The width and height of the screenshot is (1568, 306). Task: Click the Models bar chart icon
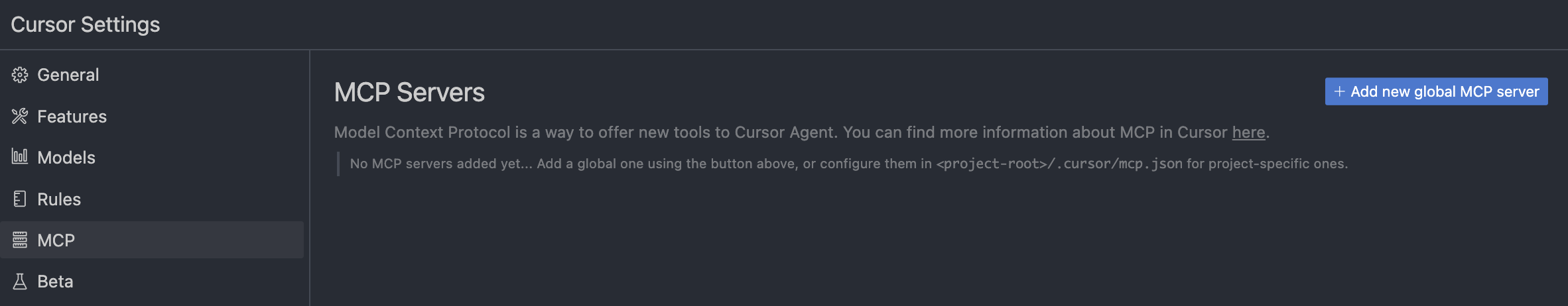click(20, 157)
